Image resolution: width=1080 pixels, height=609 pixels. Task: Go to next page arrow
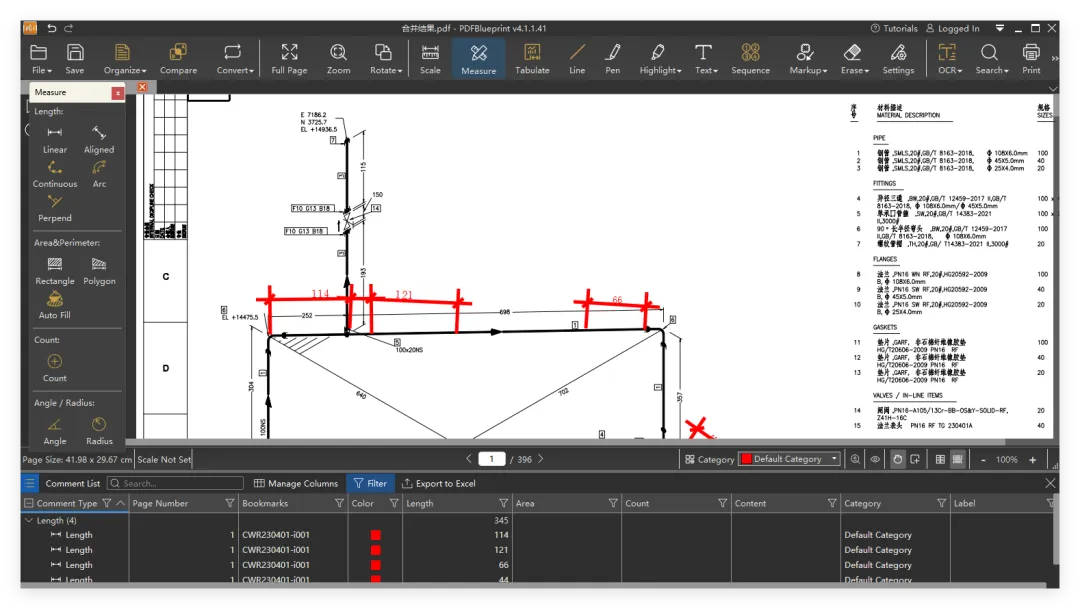coord(541,459)
